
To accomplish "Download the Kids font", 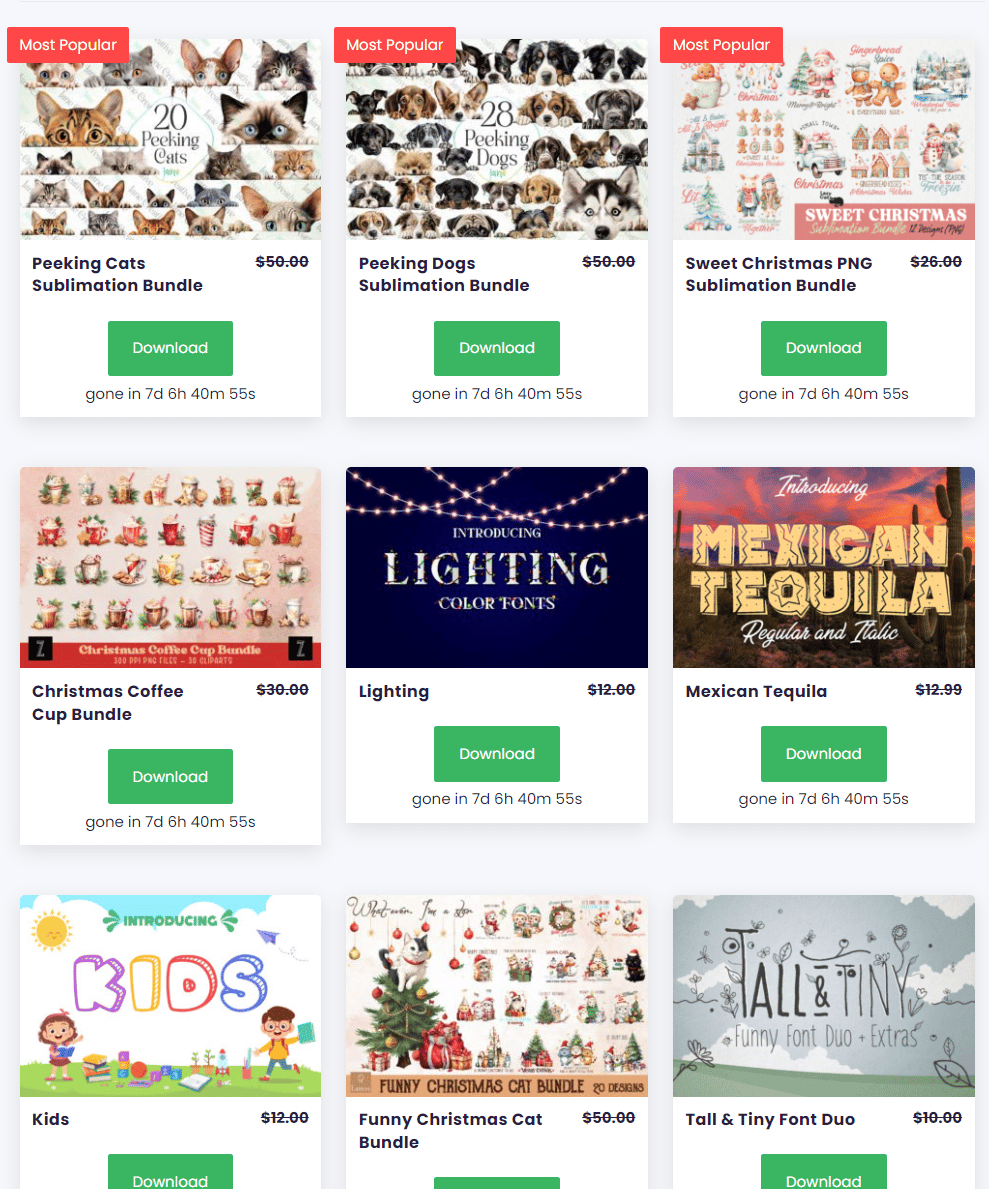I will click(170, 1173).
